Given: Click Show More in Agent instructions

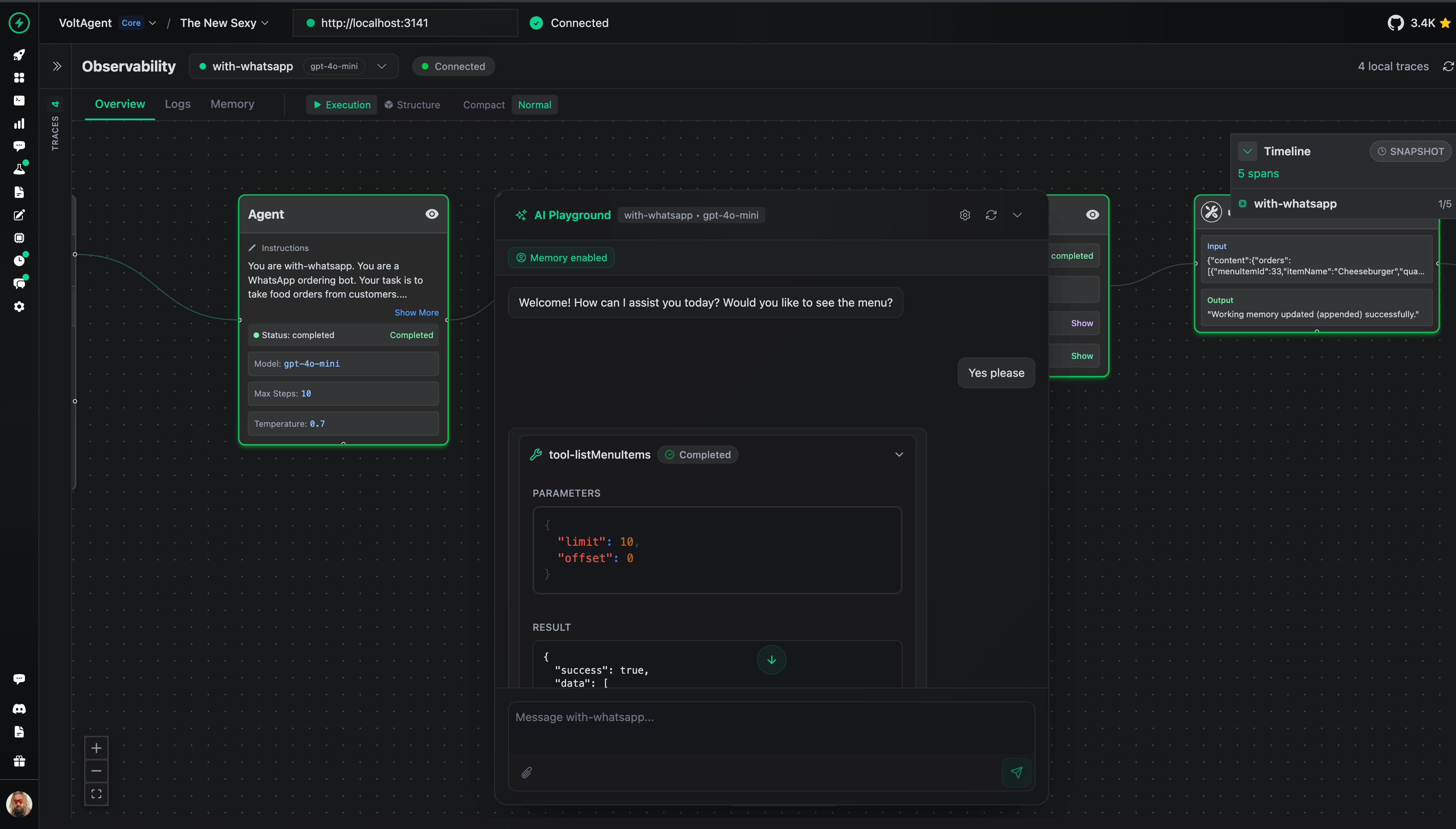Looking at the screenshot, I should pos(416,313).
